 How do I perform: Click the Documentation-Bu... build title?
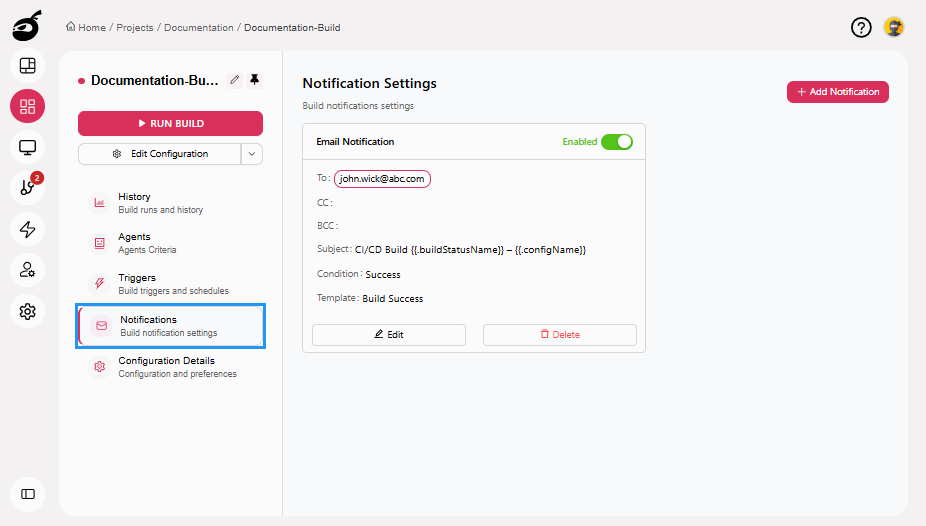(155, 80)
